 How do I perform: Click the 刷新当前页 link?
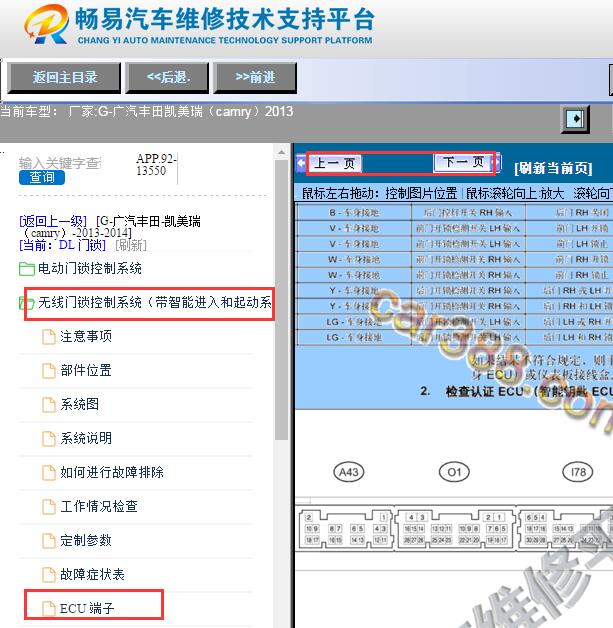point(553,168)
